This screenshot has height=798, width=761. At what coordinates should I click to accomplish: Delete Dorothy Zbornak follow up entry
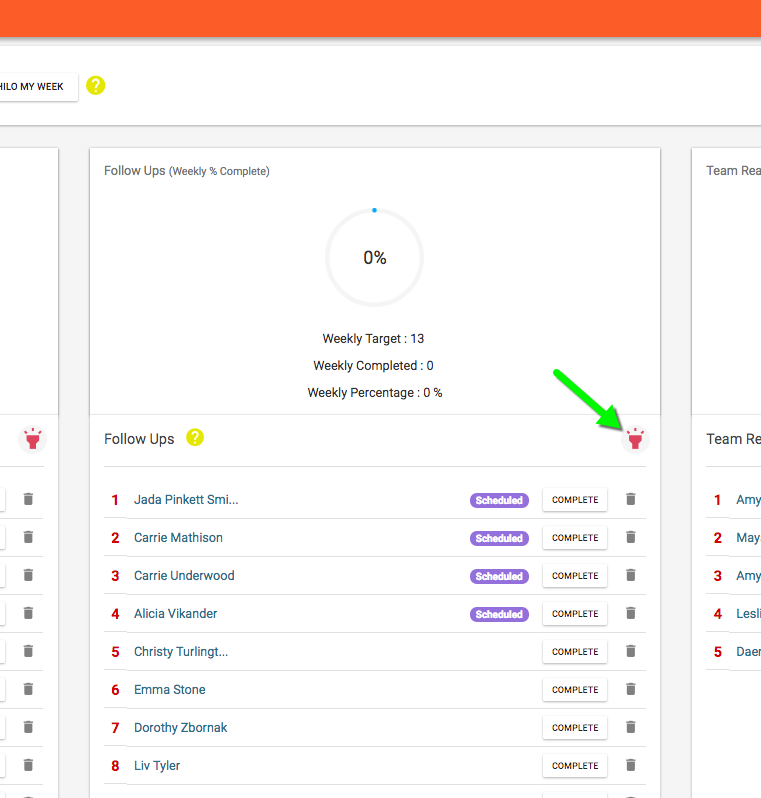(630, 727)
